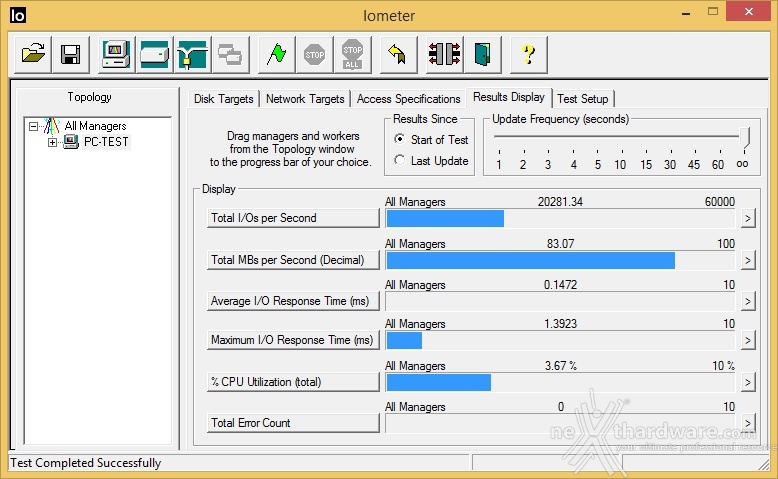Viewport: 778px width, 479px height.
Task: Click the PC-TEST computer icon
Action: (x=71, y=142)
